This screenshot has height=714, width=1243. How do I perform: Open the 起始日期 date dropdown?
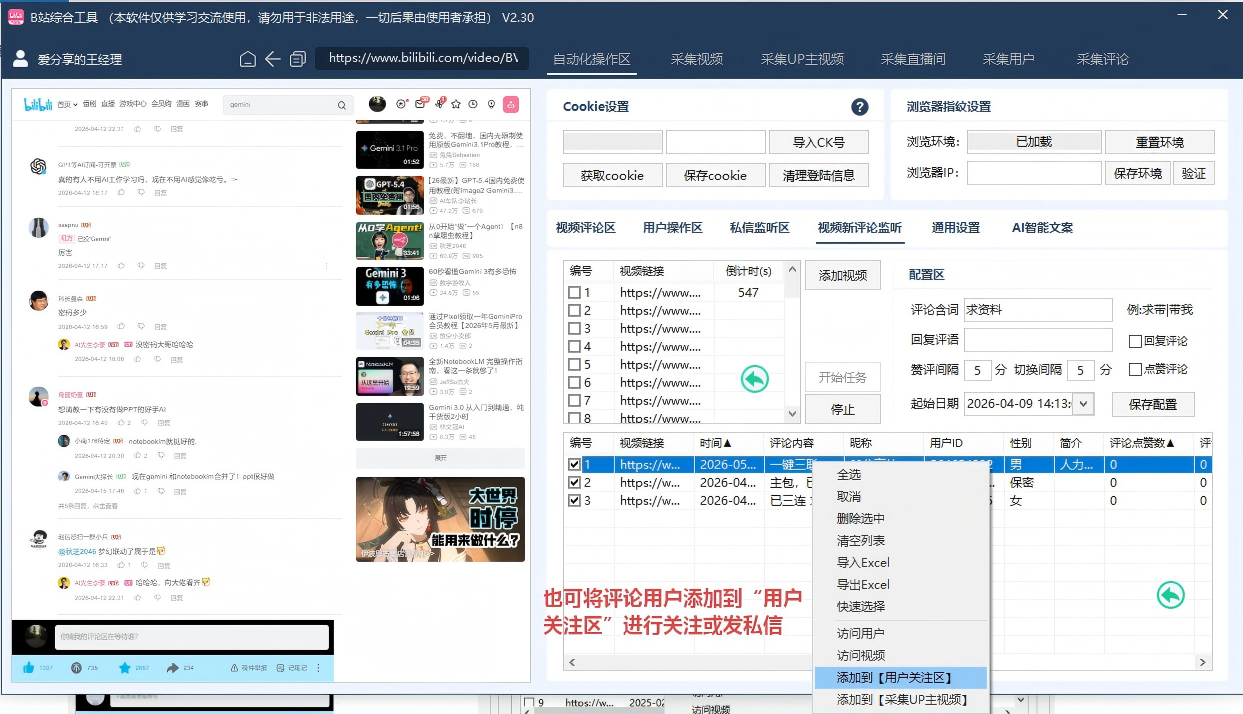[1085, 404]
